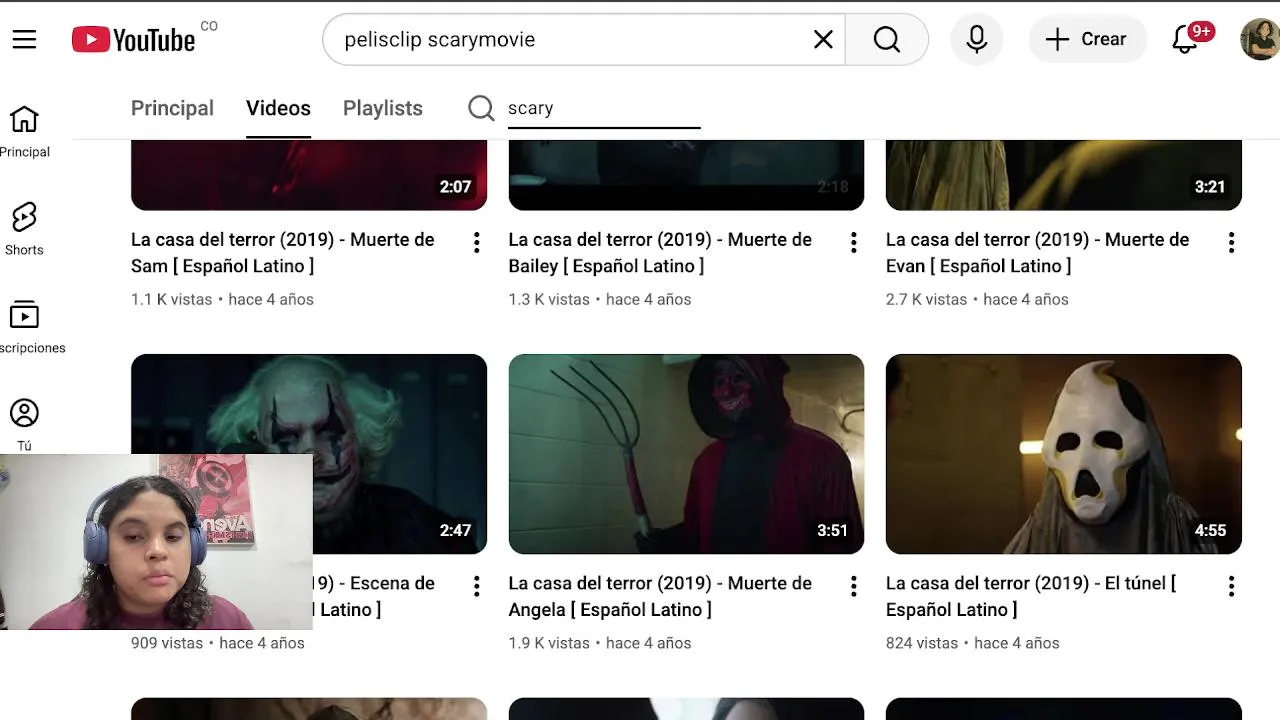Open Tú in the sidebar

point(24,425)
